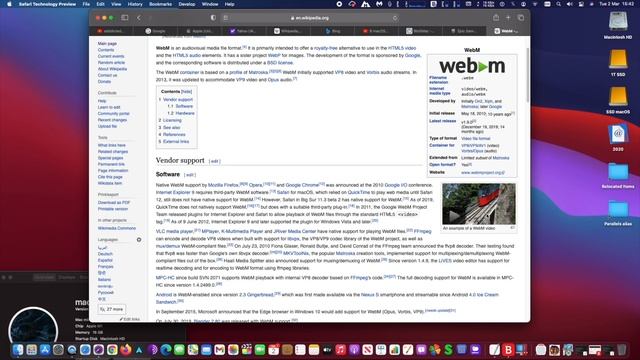Jump to Hardware subsection in Contents
640x360 pixels.
tap(185, 113)
